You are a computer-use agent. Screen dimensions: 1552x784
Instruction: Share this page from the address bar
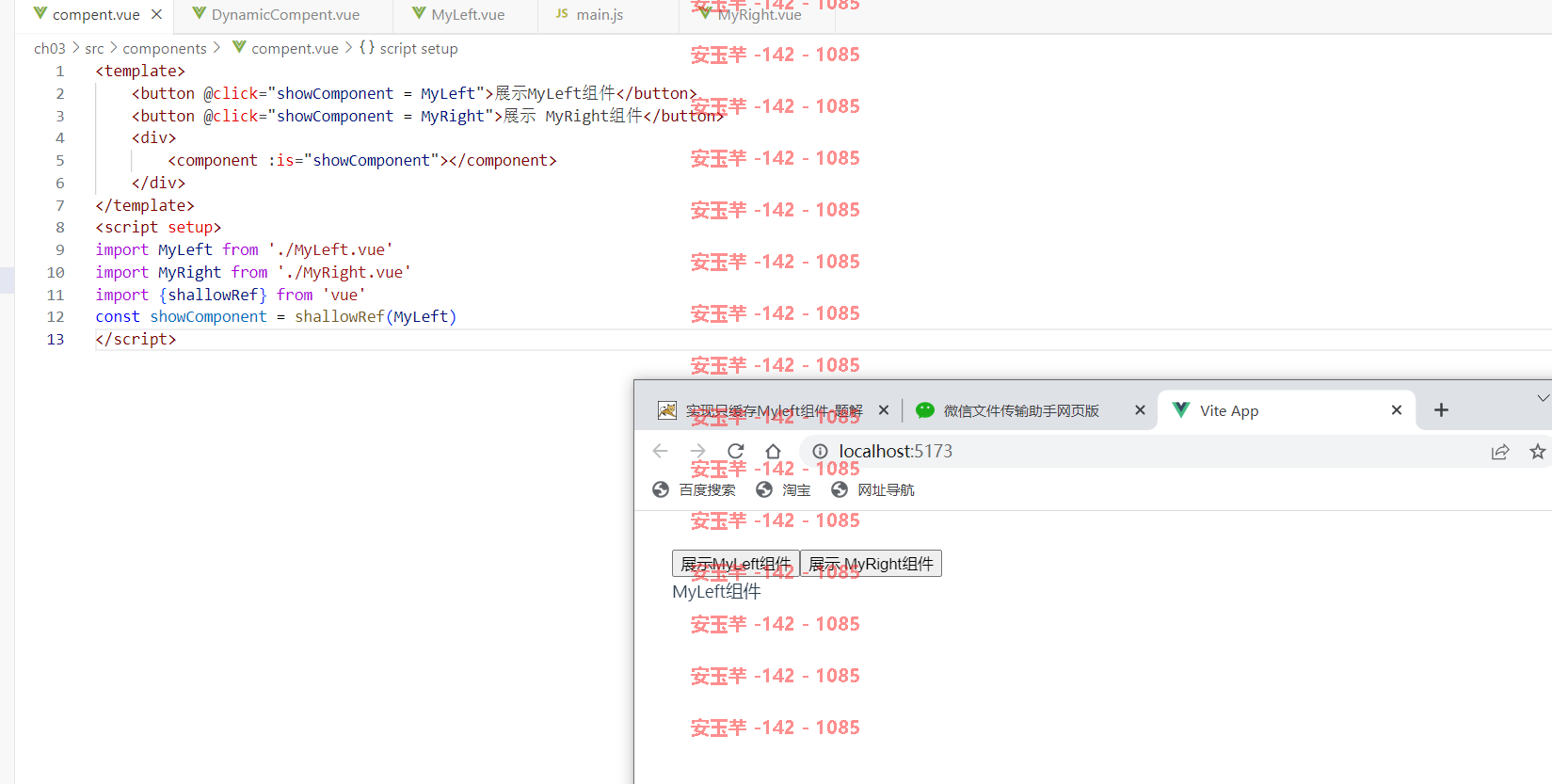[1500, 452]
